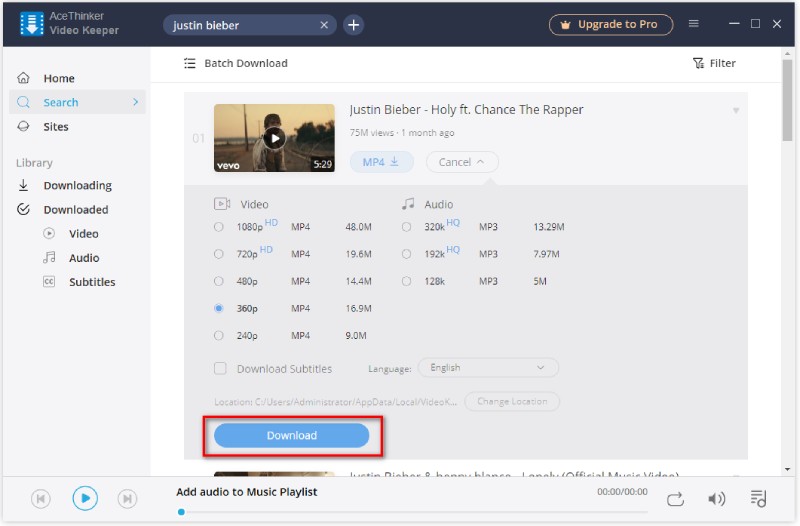The image size is (800, 526).
Task: Click the Downloaded checkmark icon
Action: (x=23, y=209)
